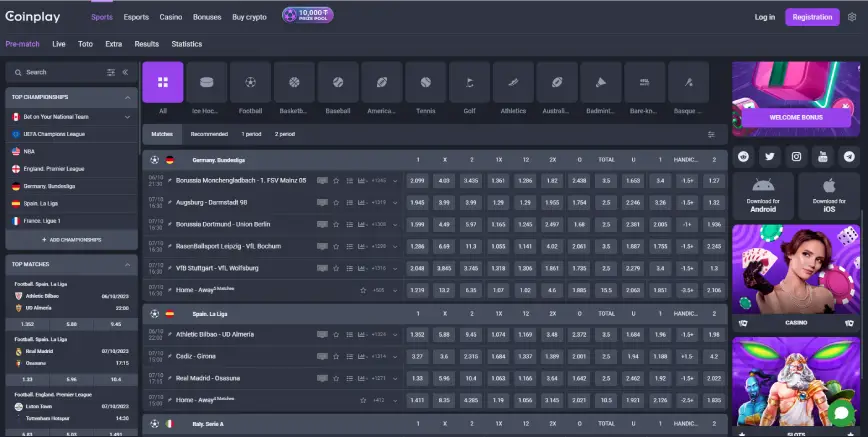The image size is (868, 437).
Task: Select the Baseball sport icon
Action: tap(338, 83)
